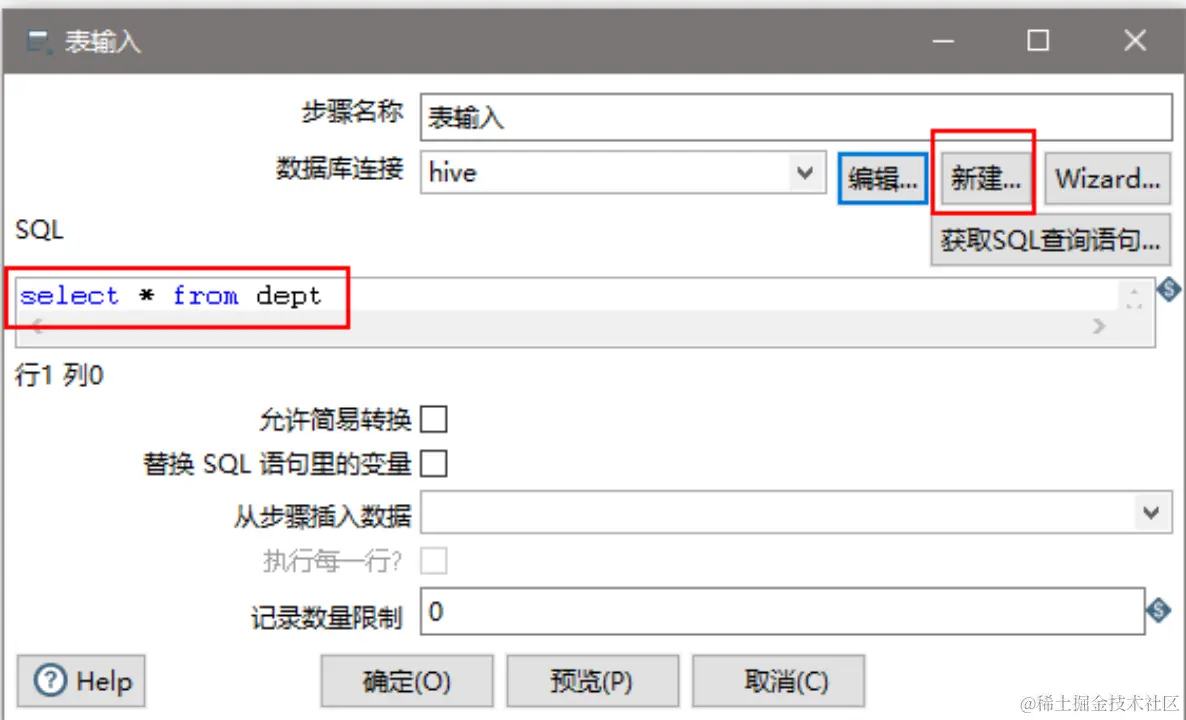Viewport: 1186px width, 720px height.
Task: Click the 编辑... button
Action: coord(883,178)
